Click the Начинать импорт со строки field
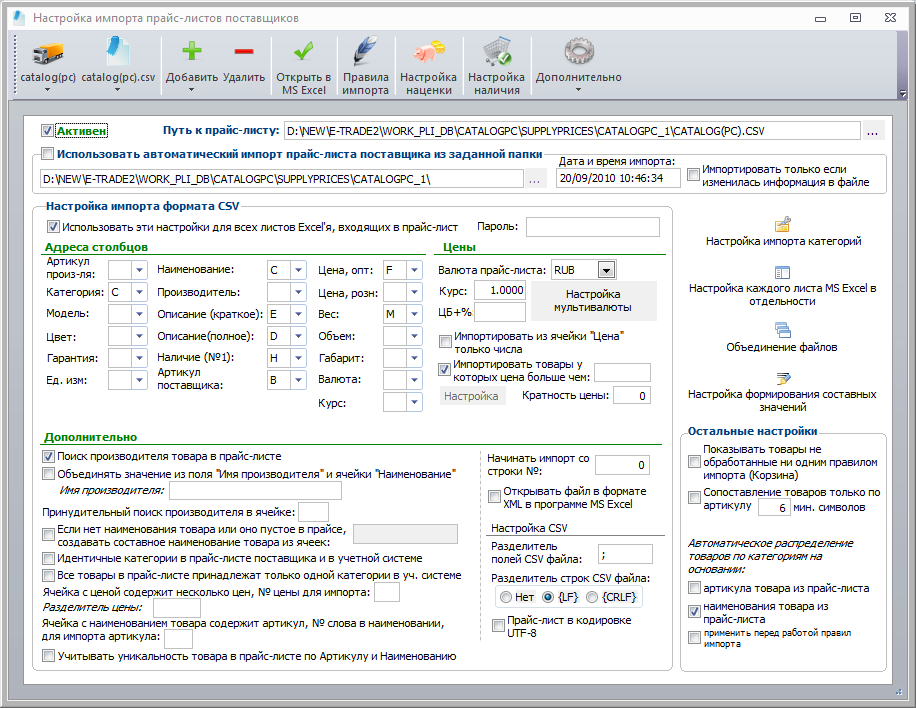Image resolution: width=916 pixels, height=708 pixels. tap(622, 465)
